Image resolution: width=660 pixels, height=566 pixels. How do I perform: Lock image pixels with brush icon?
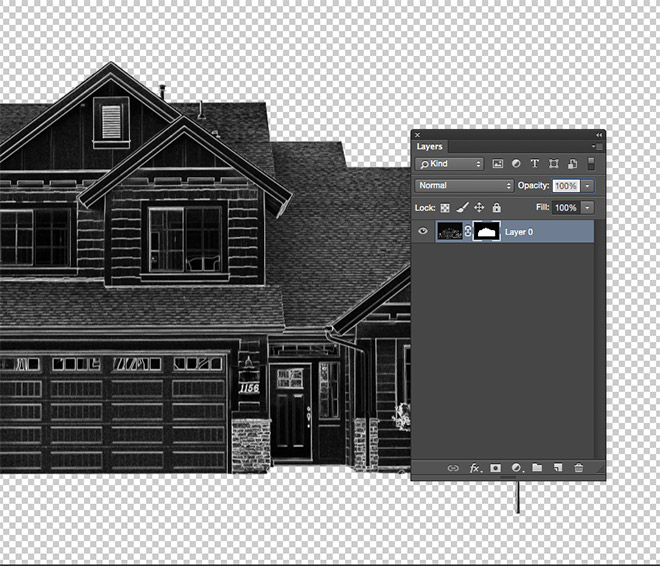(462, 207)
